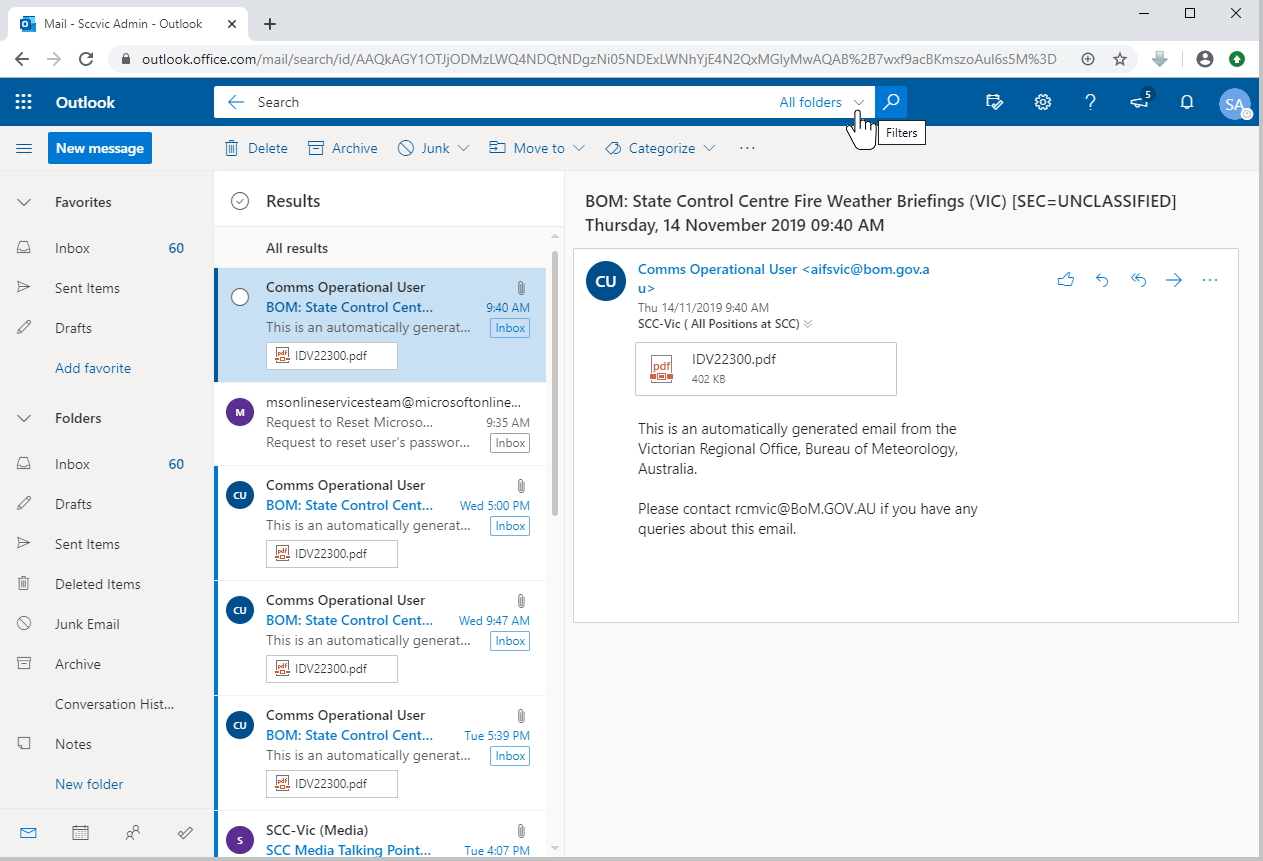Forward the open email
This screenshot has height=861, width=1263.
[1173, 280]
